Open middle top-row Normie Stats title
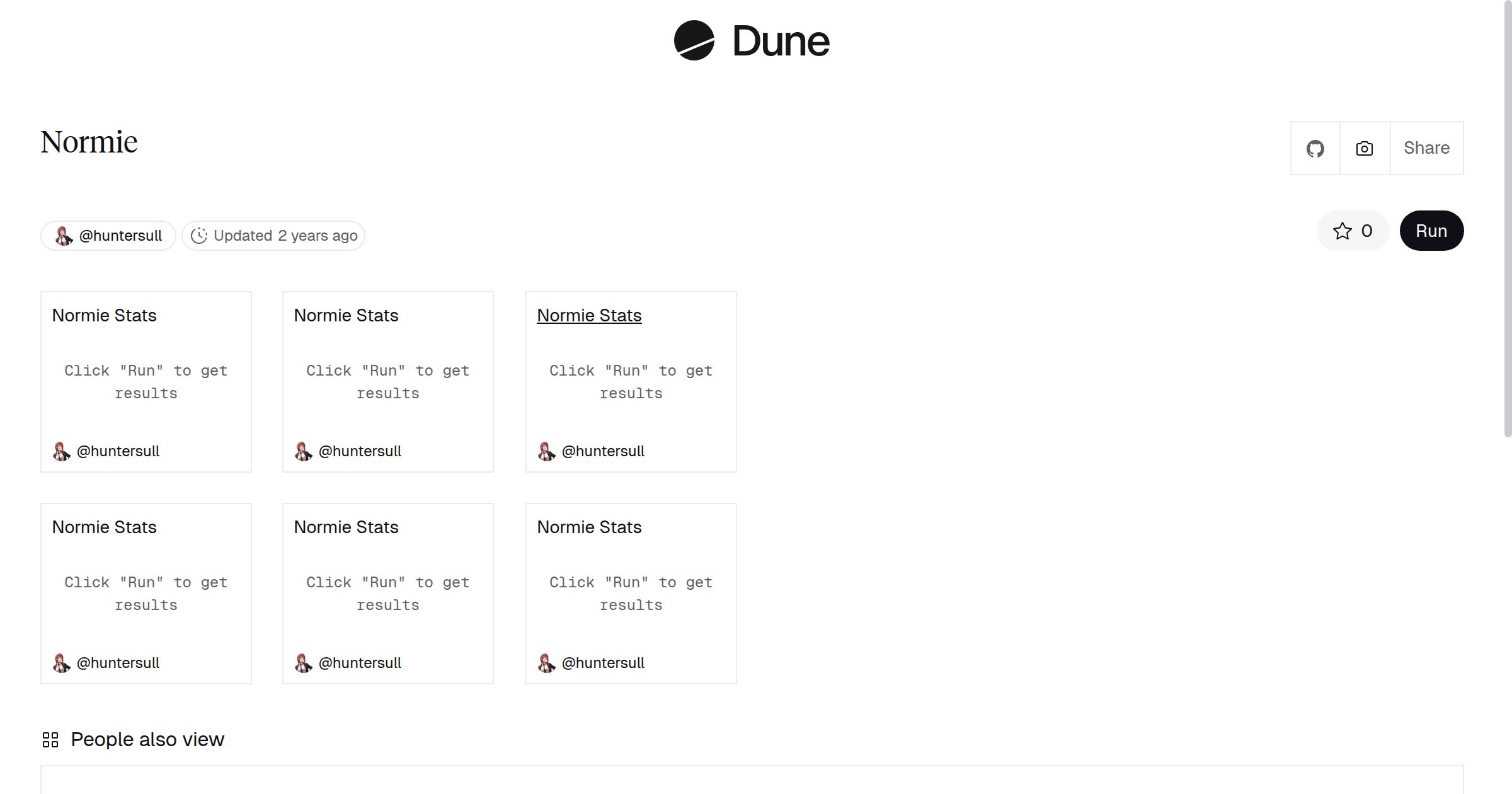The height and width of the screenshot is (794, 1512). (x=346, y=316)
